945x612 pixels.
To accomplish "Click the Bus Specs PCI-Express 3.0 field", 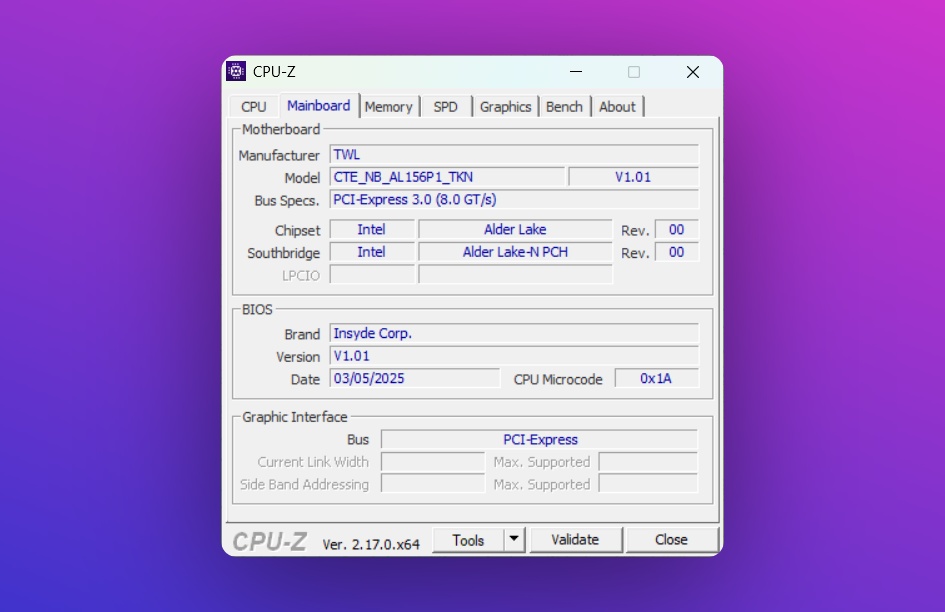I will coord(514,200).
